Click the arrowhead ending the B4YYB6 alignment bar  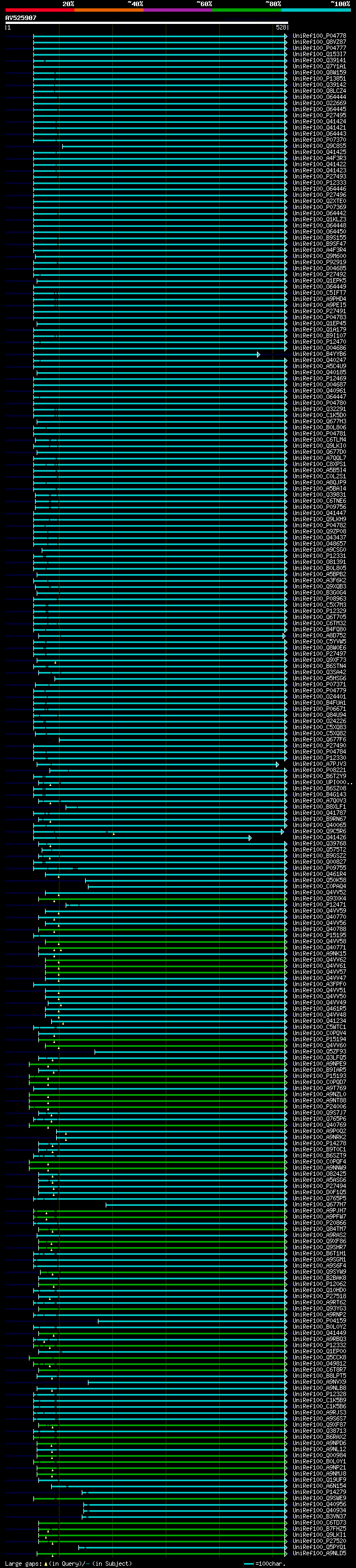(x=259, y=354)
